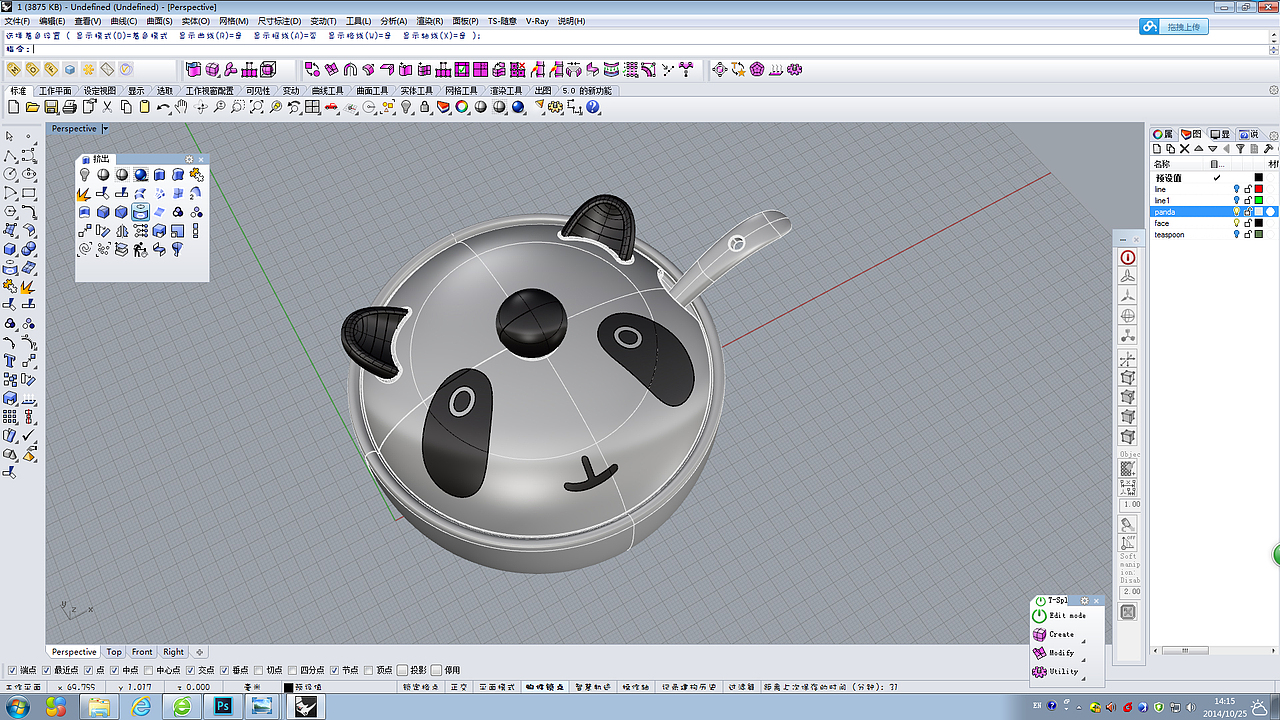The height and width of the screenshot is (720, 1280).
Task: Click the 锁定格点 status bar button
Action: pos(422,688)
